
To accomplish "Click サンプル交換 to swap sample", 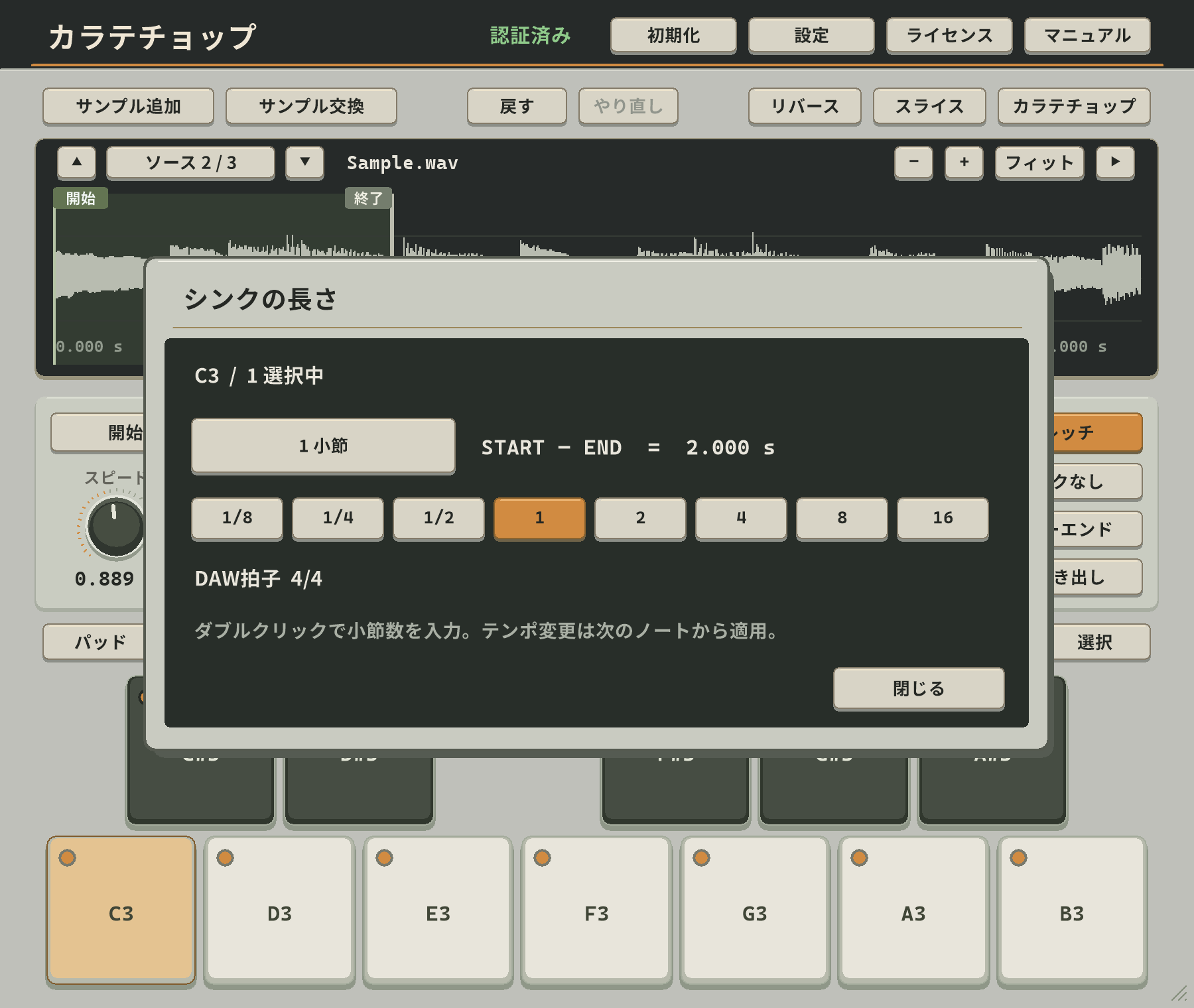I will (x=312, y=106).
